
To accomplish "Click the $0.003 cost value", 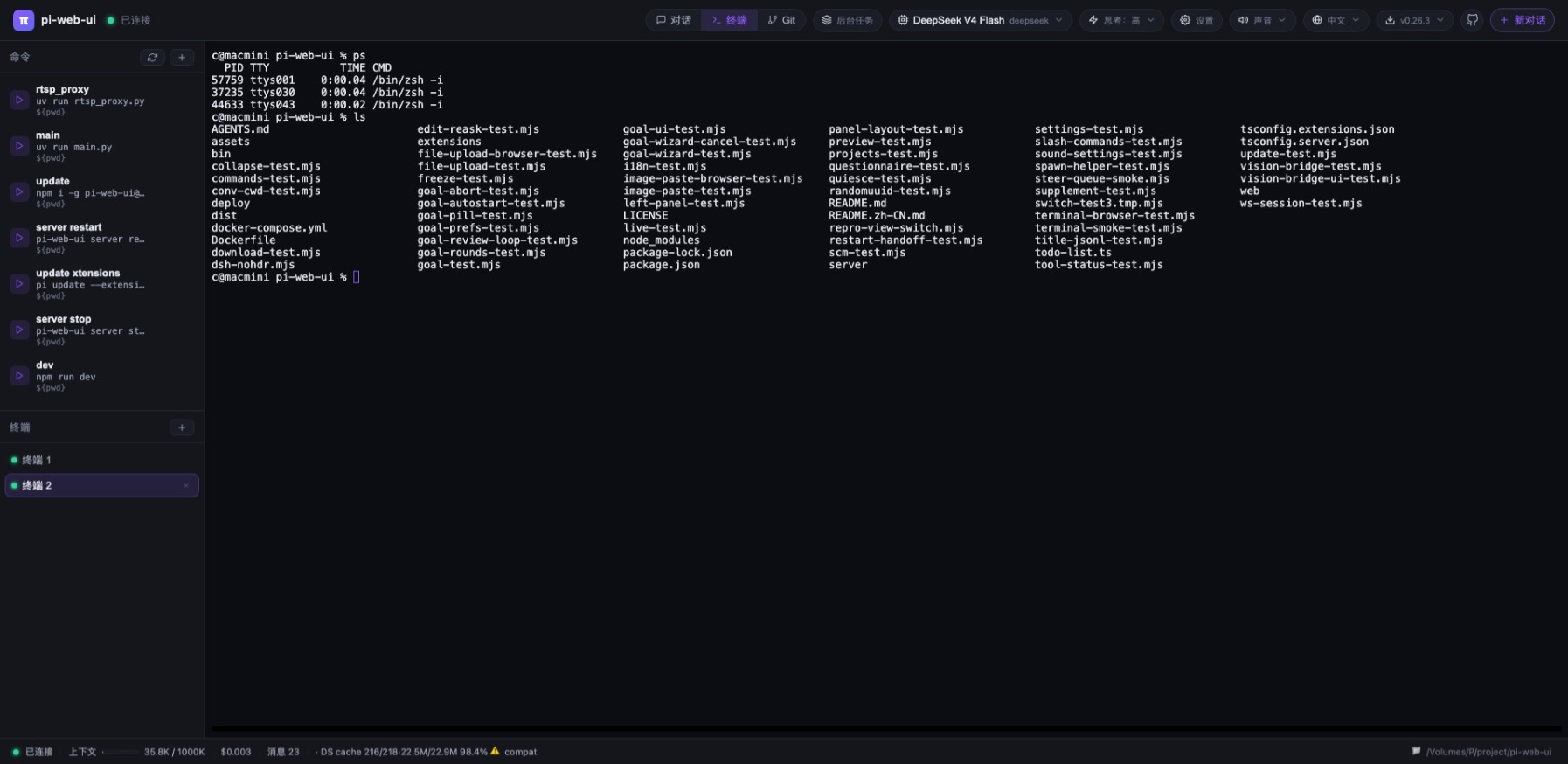I will 236,752.
